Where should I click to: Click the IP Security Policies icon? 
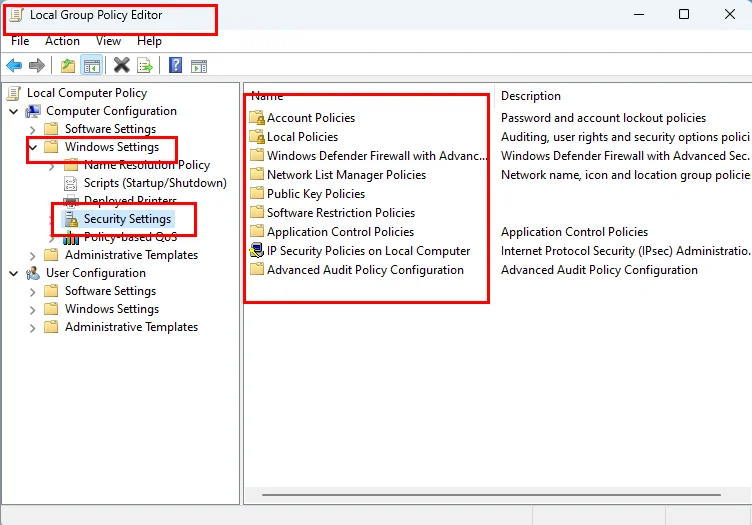[x=257, y=251]
